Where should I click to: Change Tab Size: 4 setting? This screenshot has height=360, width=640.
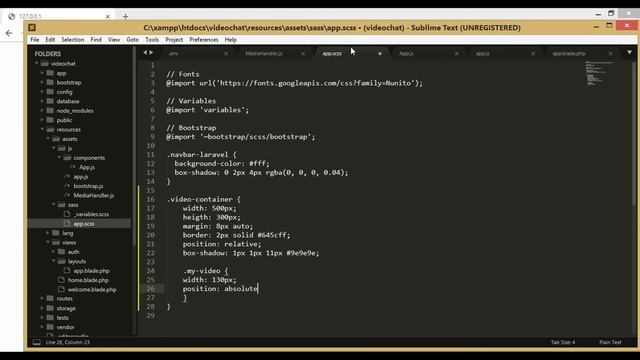[563, 342]
